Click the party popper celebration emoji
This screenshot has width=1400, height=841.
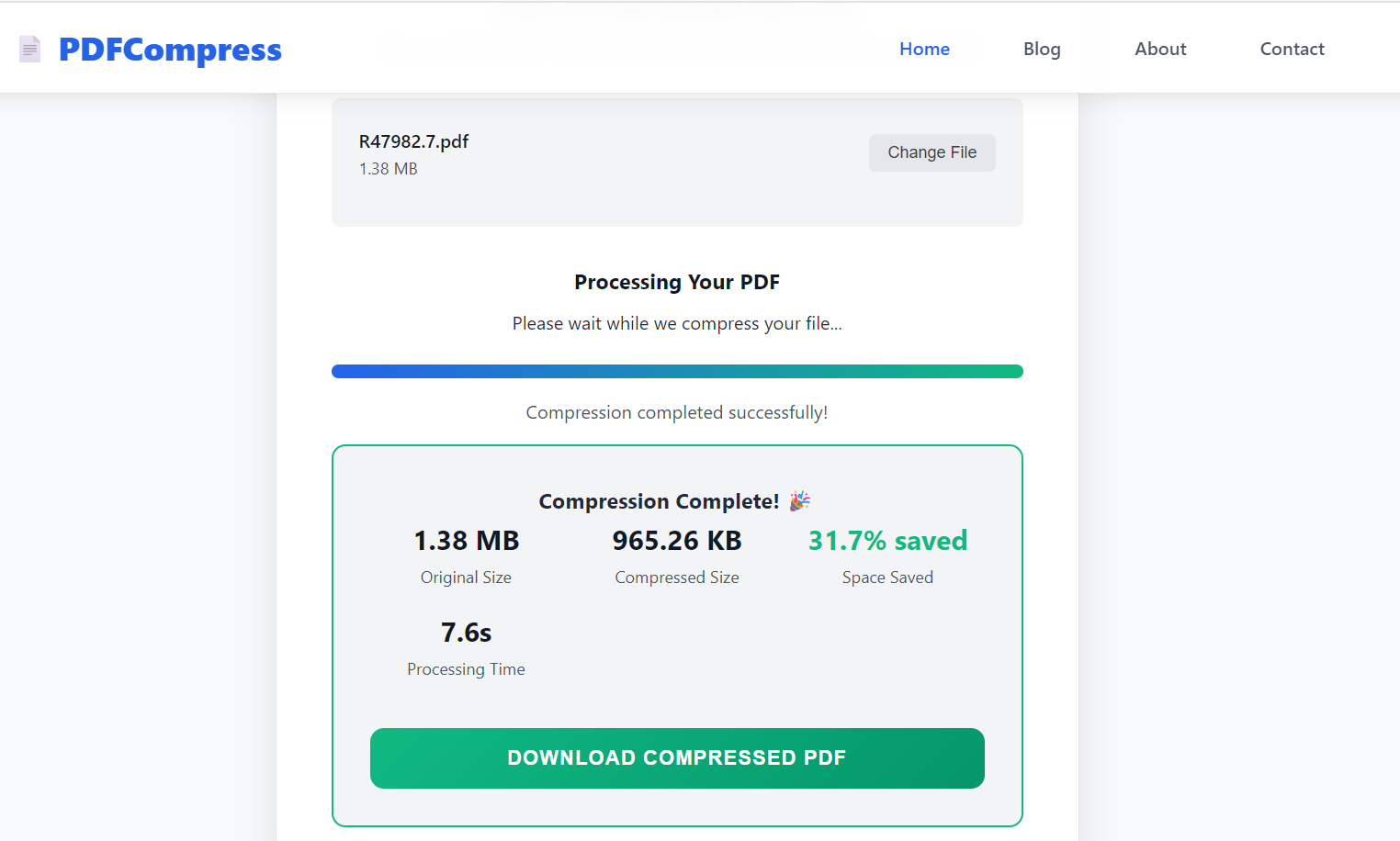799,500
